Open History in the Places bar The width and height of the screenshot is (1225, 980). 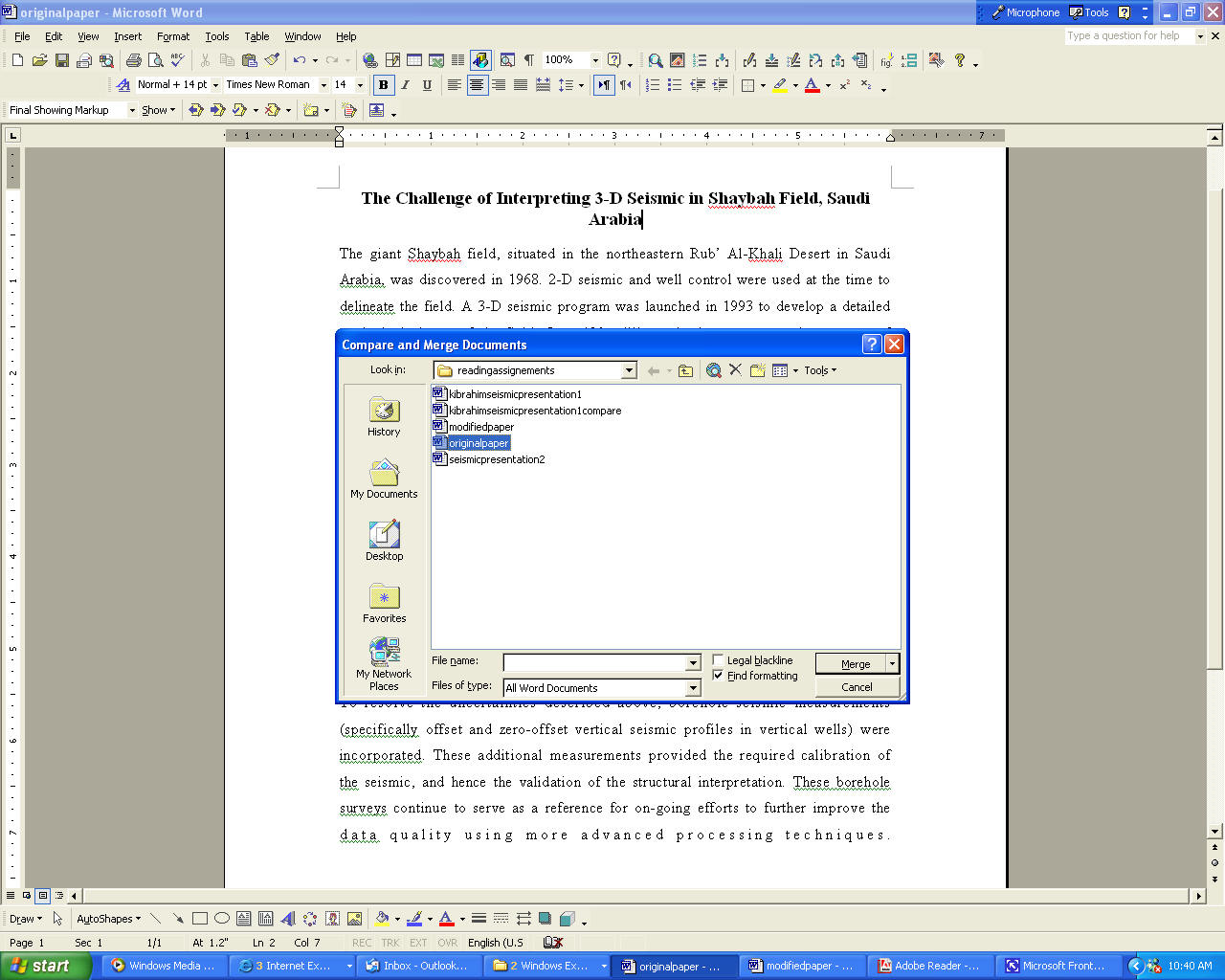[x=384, y=417]
